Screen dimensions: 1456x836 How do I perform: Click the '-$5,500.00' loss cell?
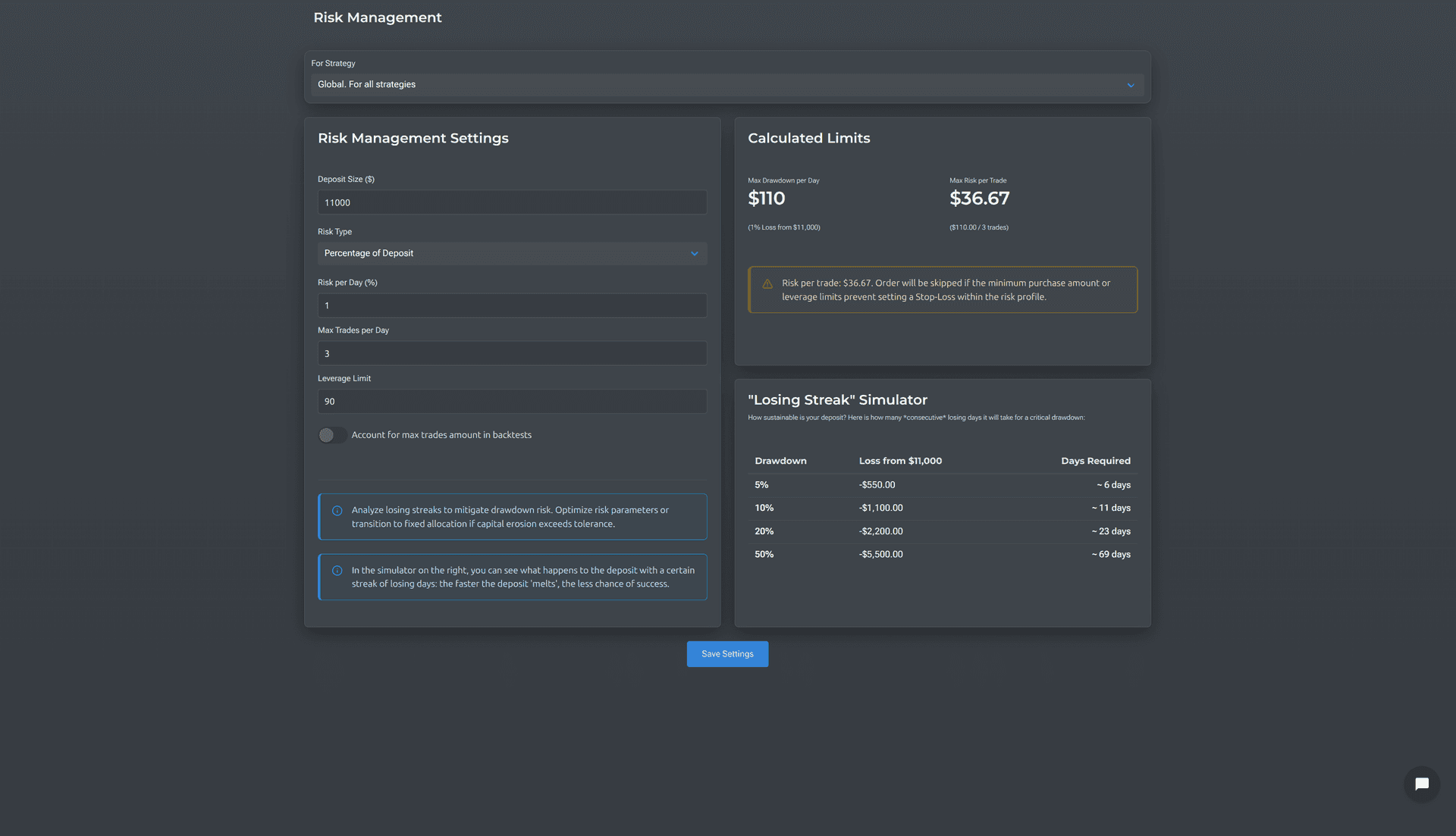(880, 555)
